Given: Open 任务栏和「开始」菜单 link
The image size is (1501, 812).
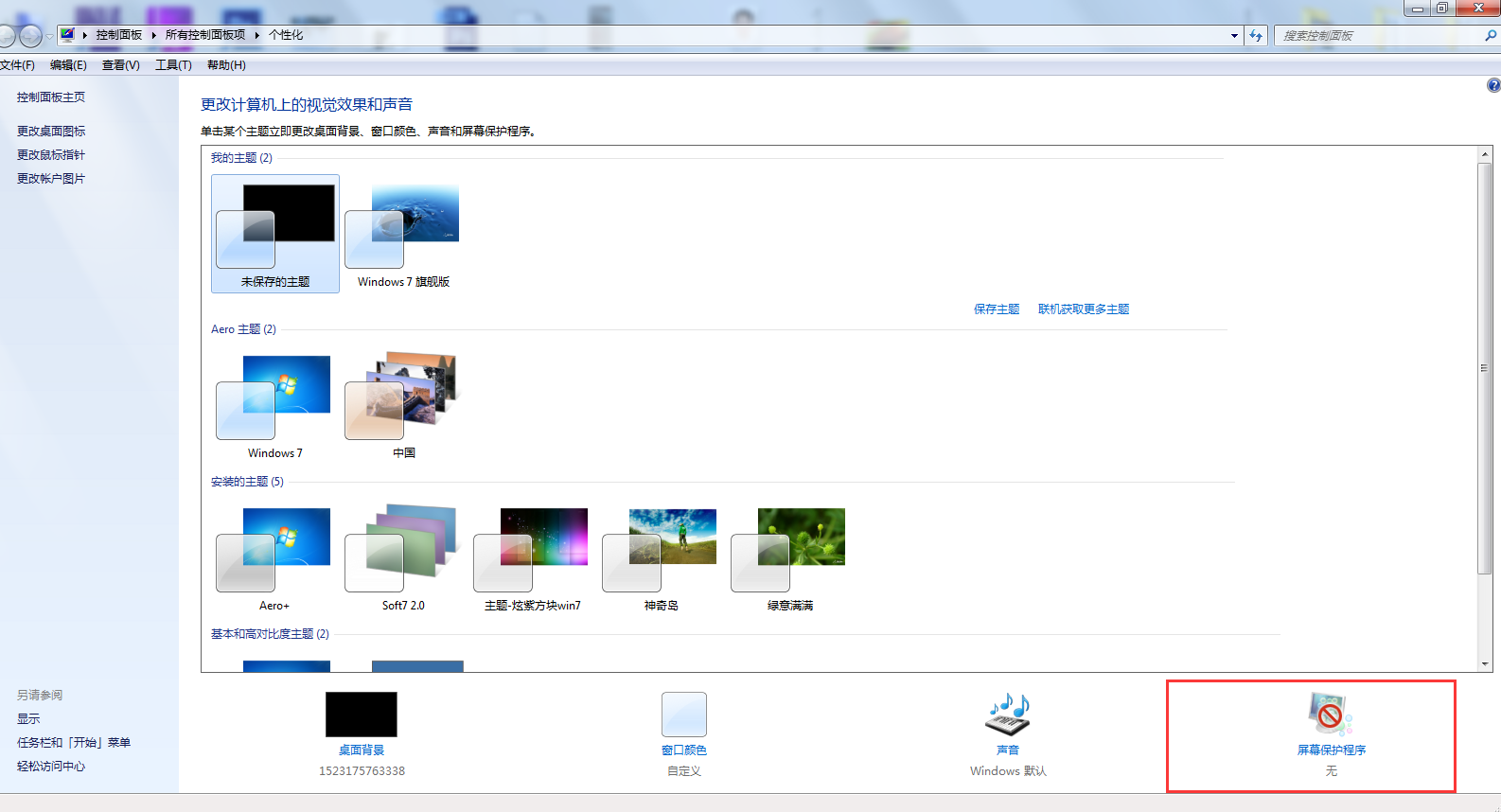Looking at the screenshot, I should coord(74,743).
